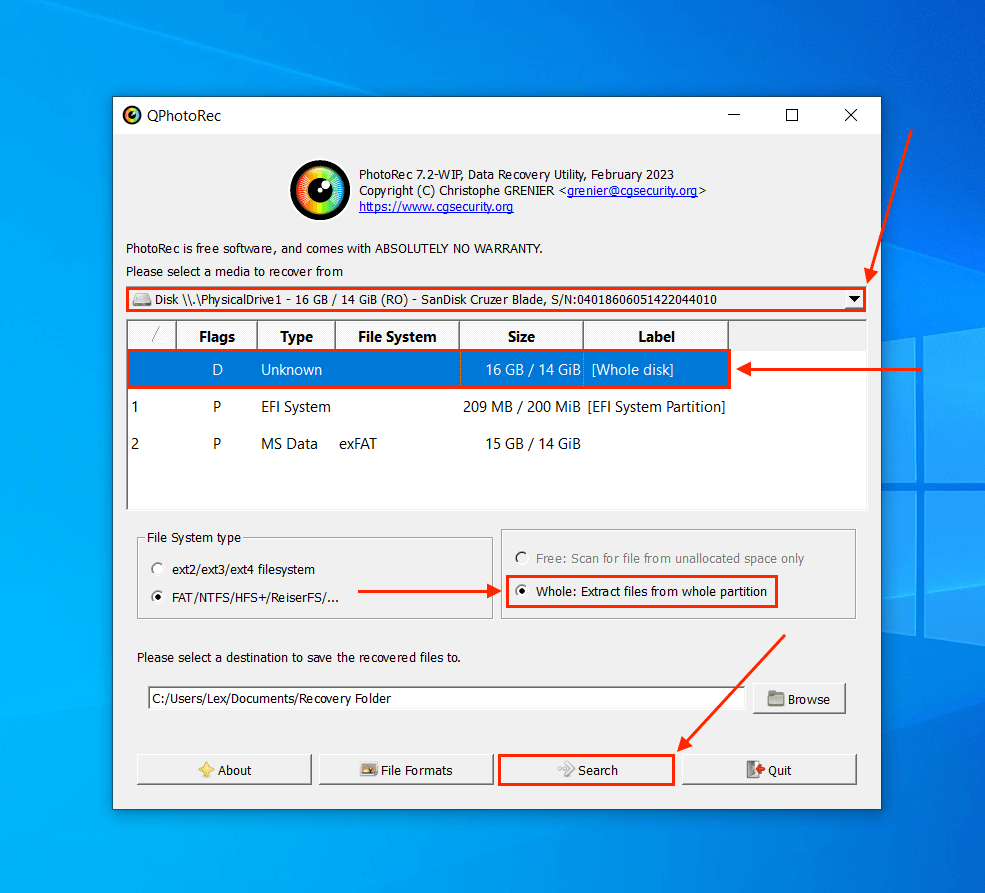985x893 pixels.
Task: Select the MS Data exFAT partition row
Action: click(429, 444)
